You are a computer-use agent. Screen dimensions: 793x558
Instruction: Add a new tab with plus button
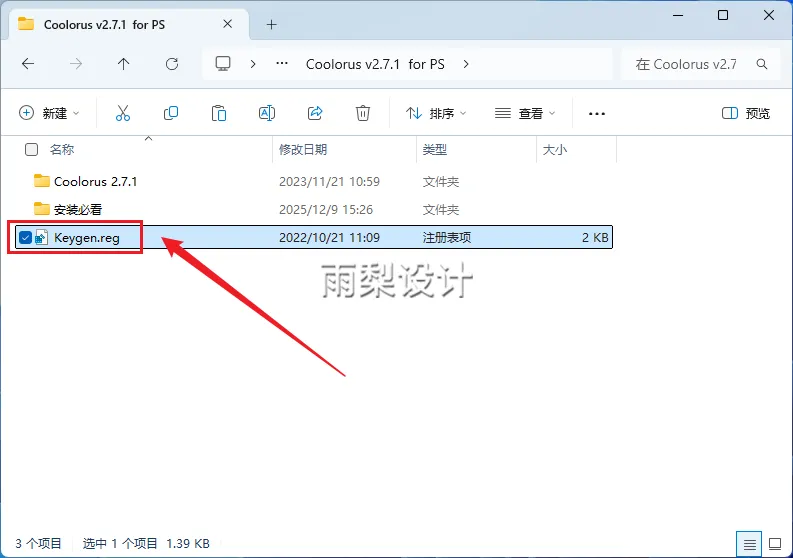[x=272, y=24]
